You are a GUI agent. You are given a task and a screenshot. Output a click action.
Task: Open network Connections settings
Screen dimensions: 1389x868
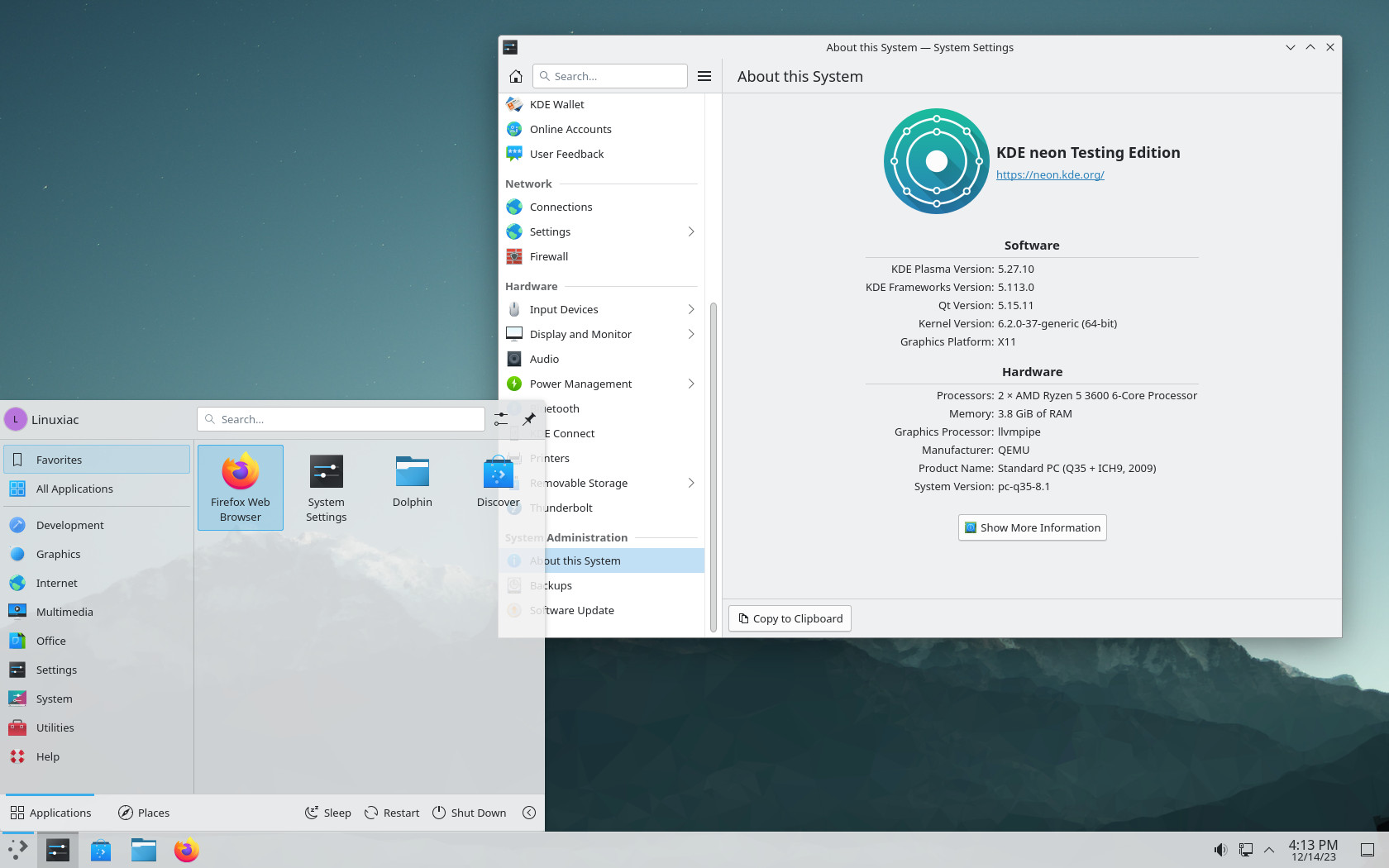pos(601,207)
